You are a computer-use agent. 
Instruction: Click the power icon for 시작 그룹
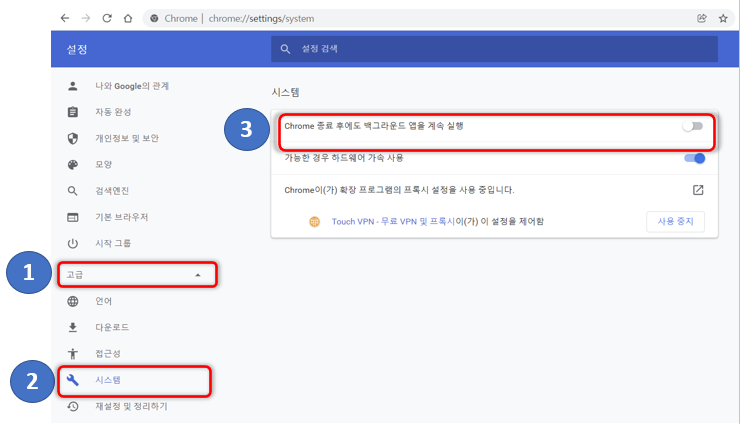click(73, 243)
